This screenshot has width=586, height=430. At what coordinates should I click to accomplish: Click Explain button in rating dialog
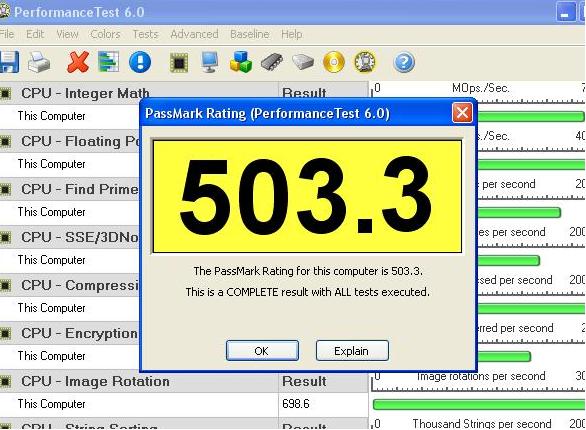[352, 351]
